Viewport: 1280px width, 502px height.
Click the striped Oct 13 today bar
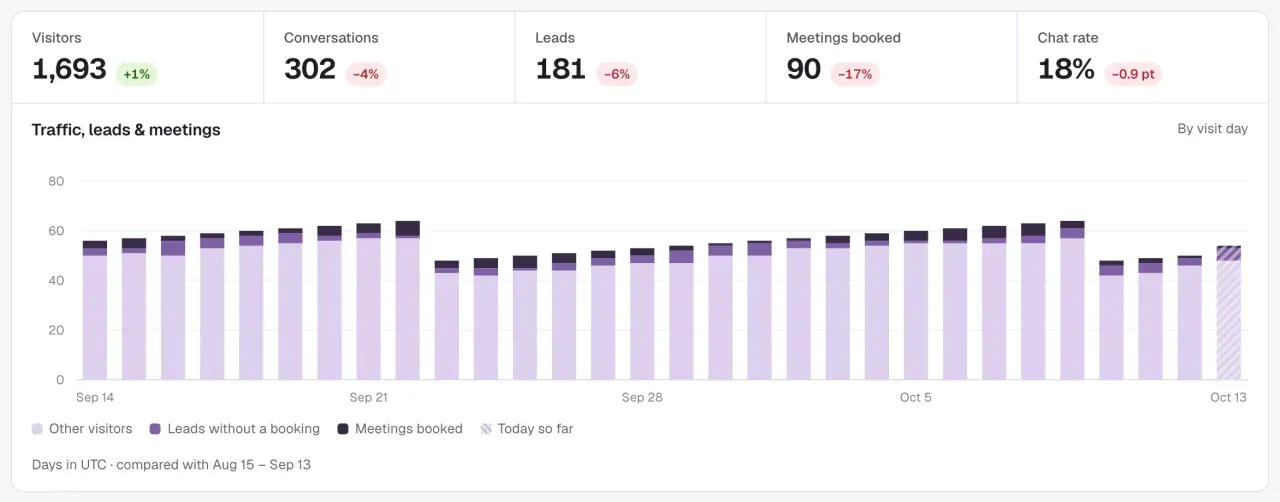pos(1228,313)
